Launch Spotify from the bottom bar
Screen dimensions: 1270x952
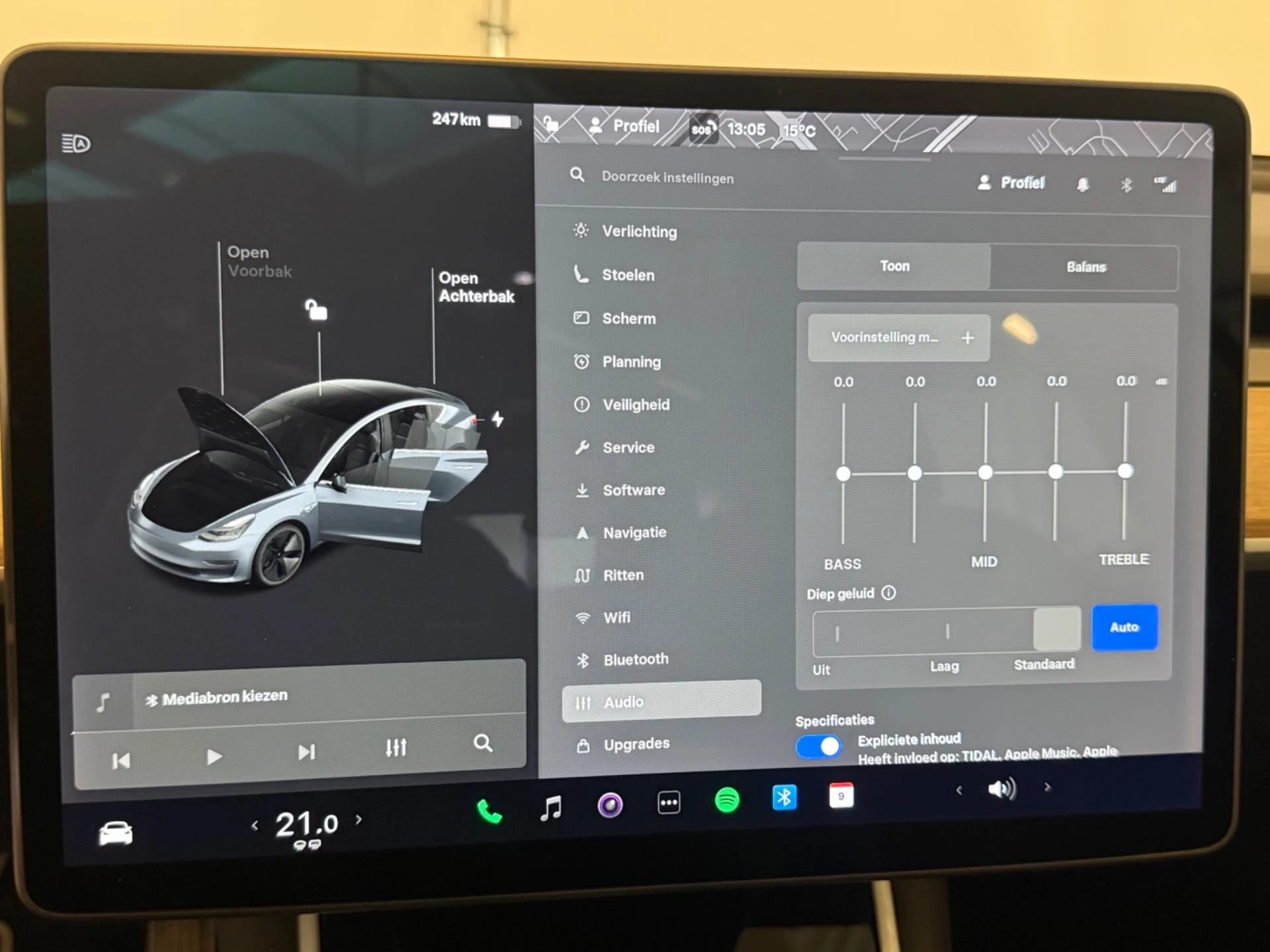(727, 801)
